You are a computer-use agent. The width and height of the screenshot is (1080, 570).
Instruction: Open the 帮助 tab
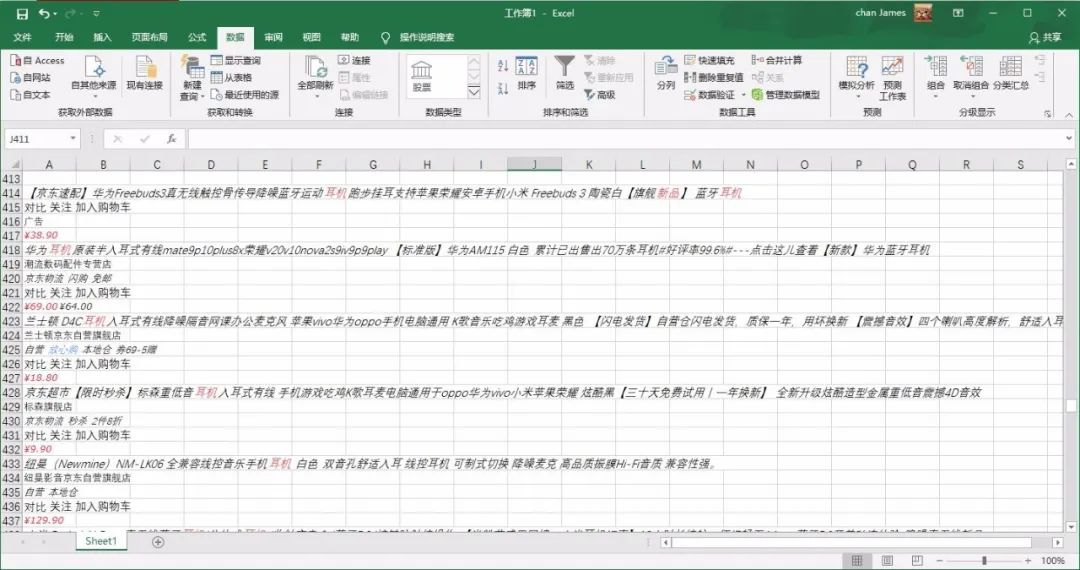pyautogui.click(x=349, y=37)
